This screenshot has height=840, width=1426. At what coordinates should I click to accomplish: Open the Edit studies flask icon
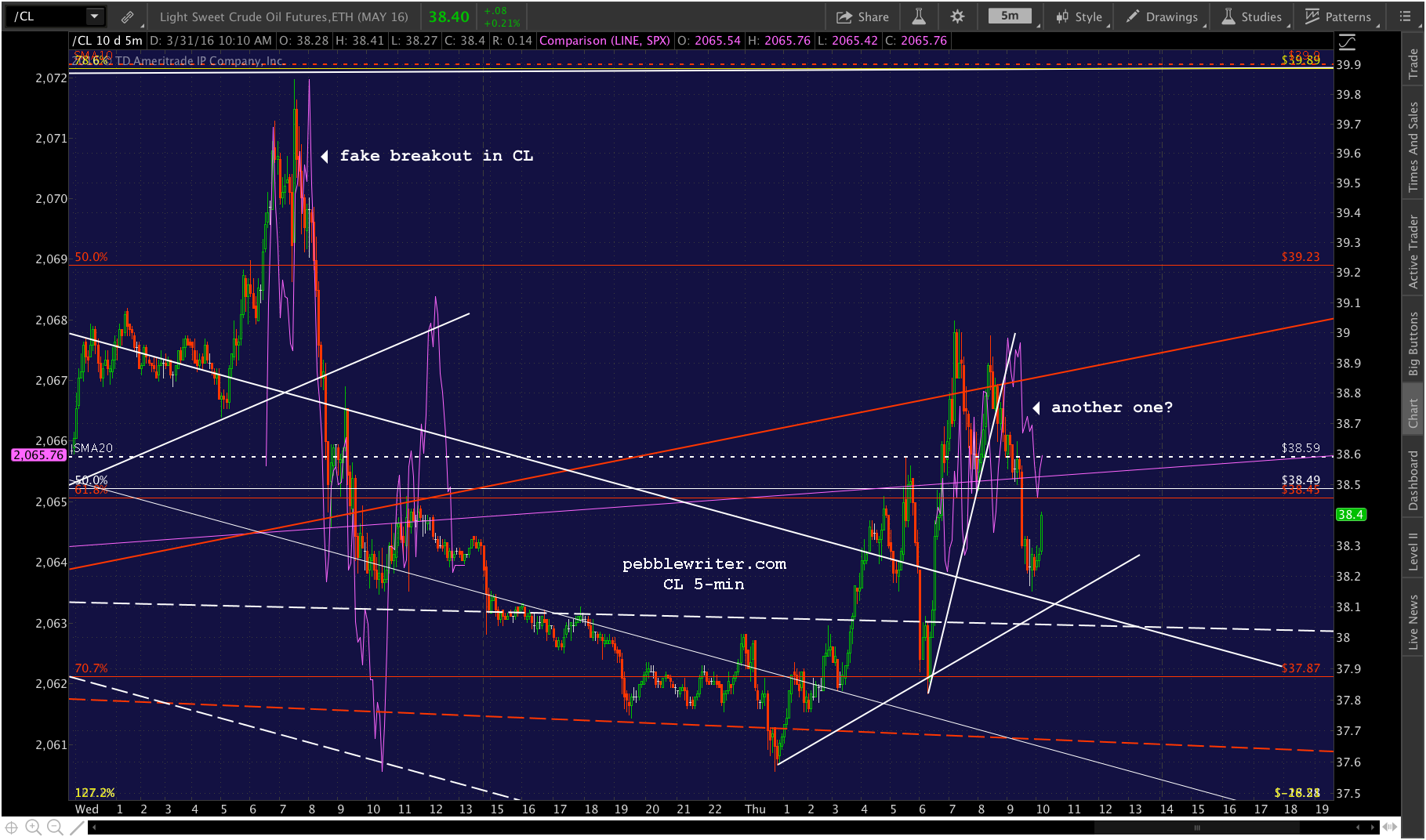919,16
